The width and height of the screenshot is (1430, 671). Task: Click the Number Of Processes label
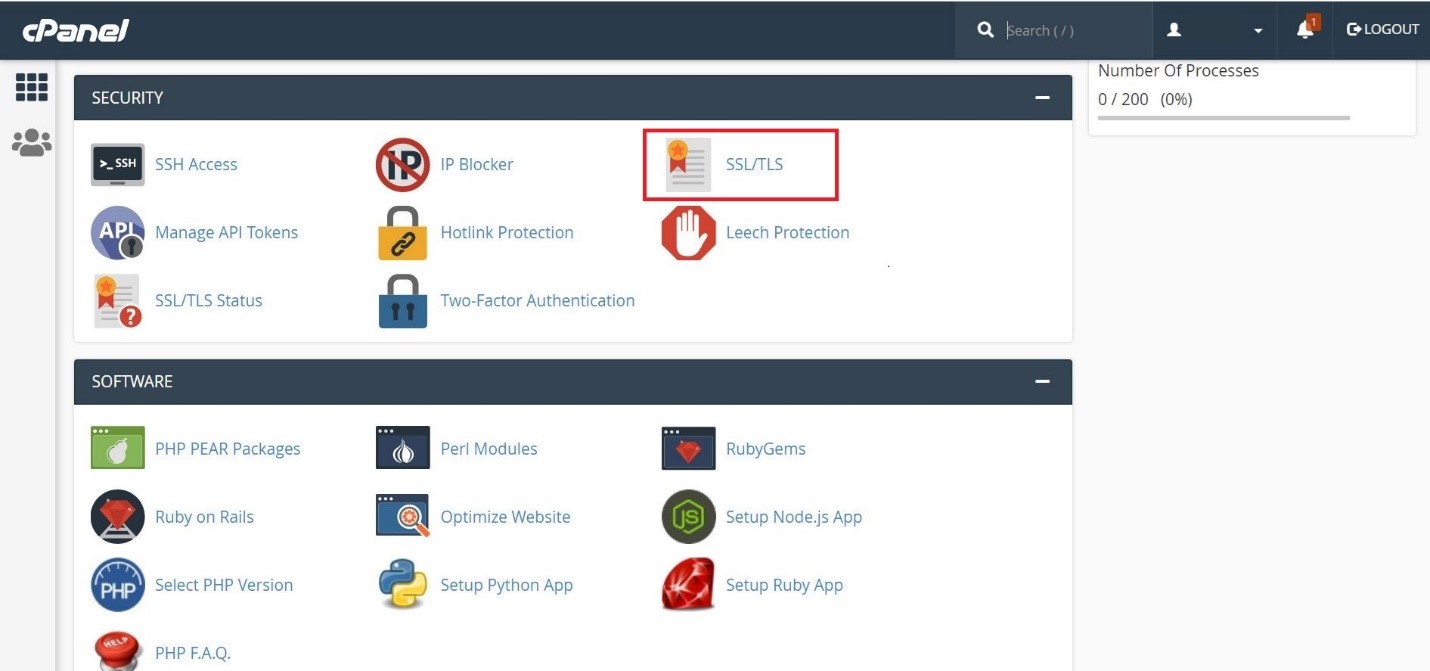1178,71
